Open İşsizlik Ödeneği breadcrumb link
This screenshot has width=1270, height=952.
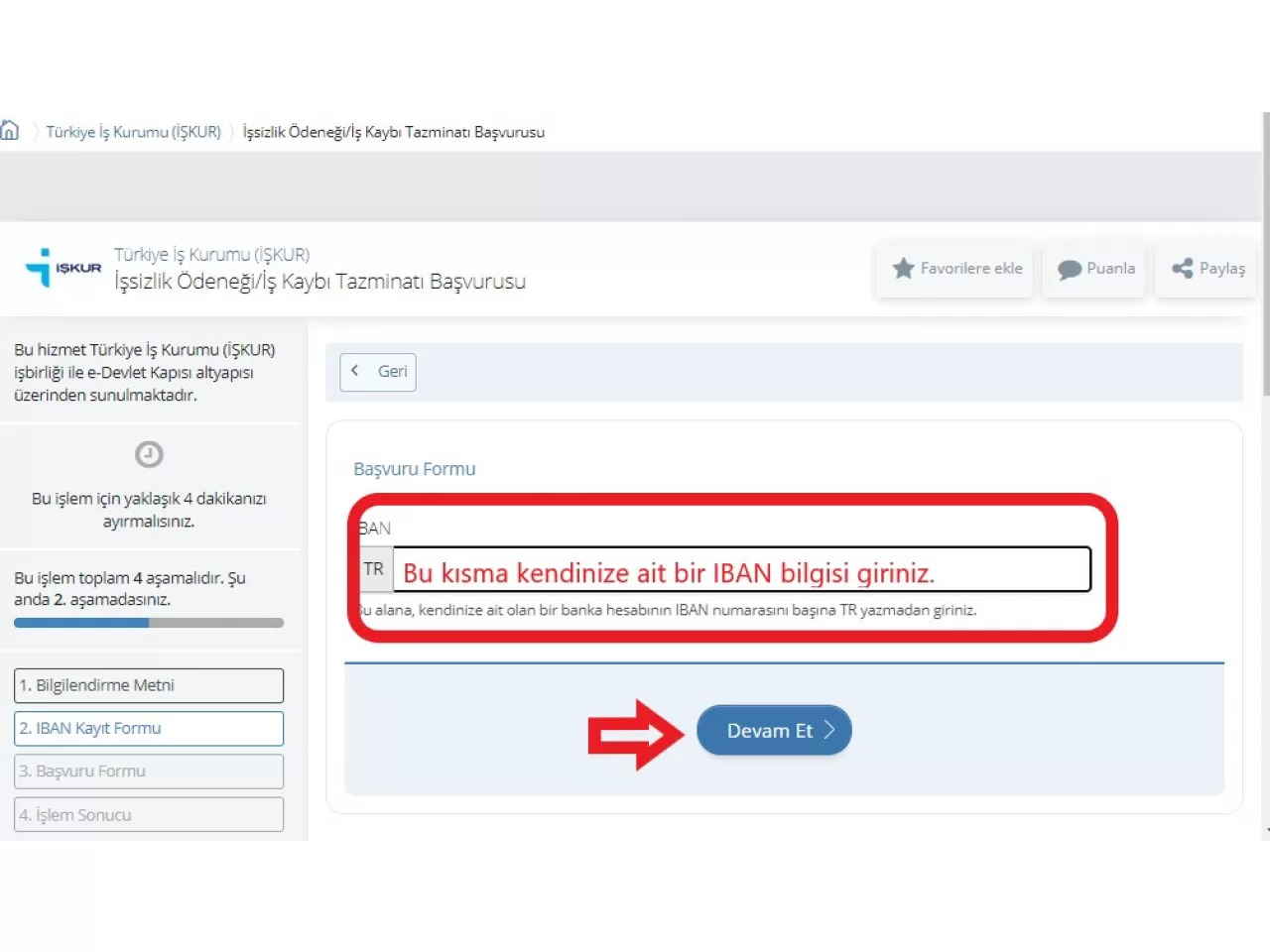click(394, 132)
